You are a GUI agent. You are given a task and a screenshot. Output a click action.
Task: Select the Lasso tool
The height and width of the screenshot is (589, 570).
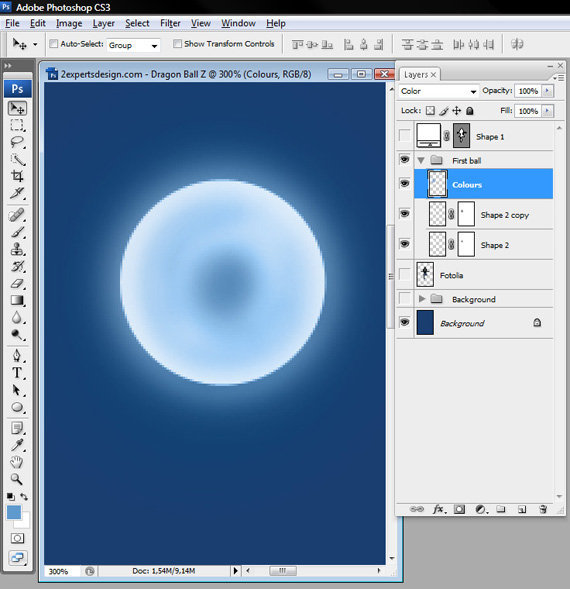[x=17, y=142]
